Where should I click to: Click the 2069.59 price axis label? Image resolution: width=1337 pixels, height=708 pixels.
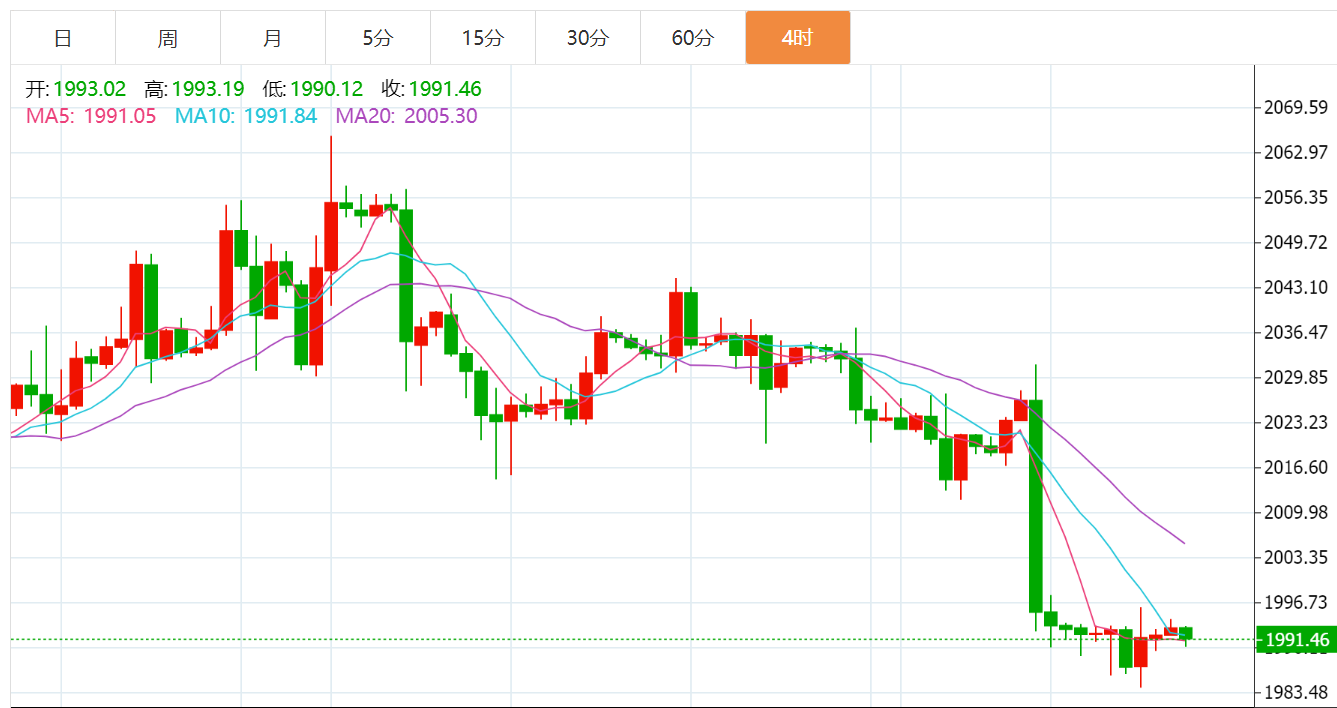point(1297,108)
